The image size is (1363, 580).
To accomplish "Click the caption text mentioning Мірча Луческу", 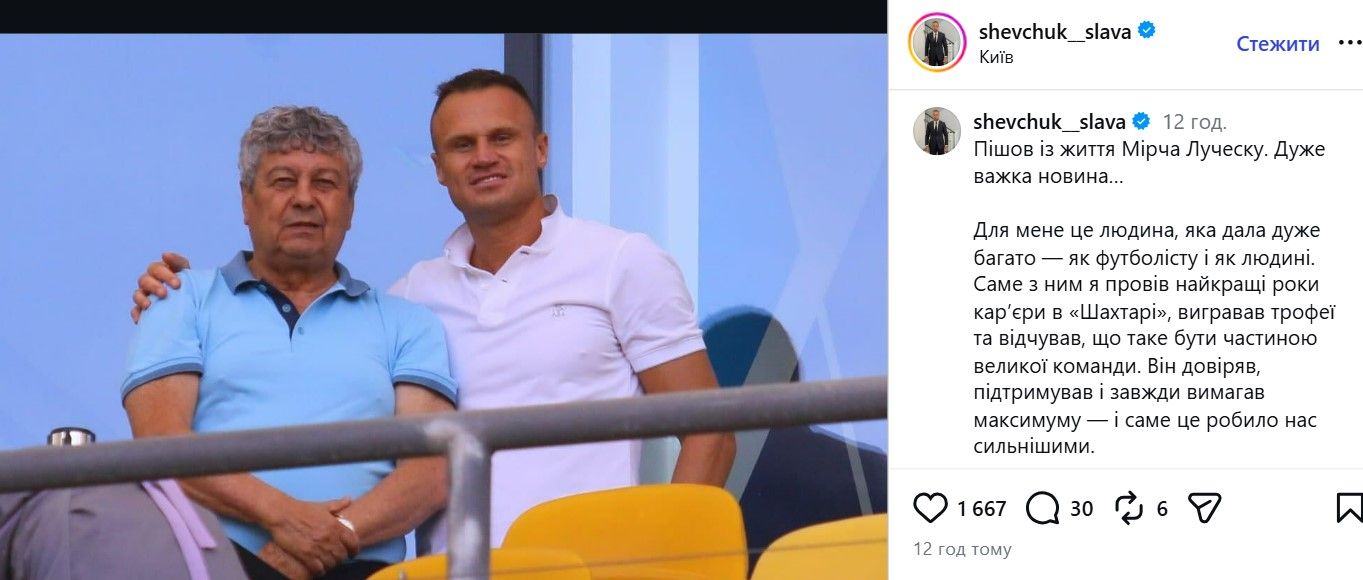I will (x=1149, y=162).
